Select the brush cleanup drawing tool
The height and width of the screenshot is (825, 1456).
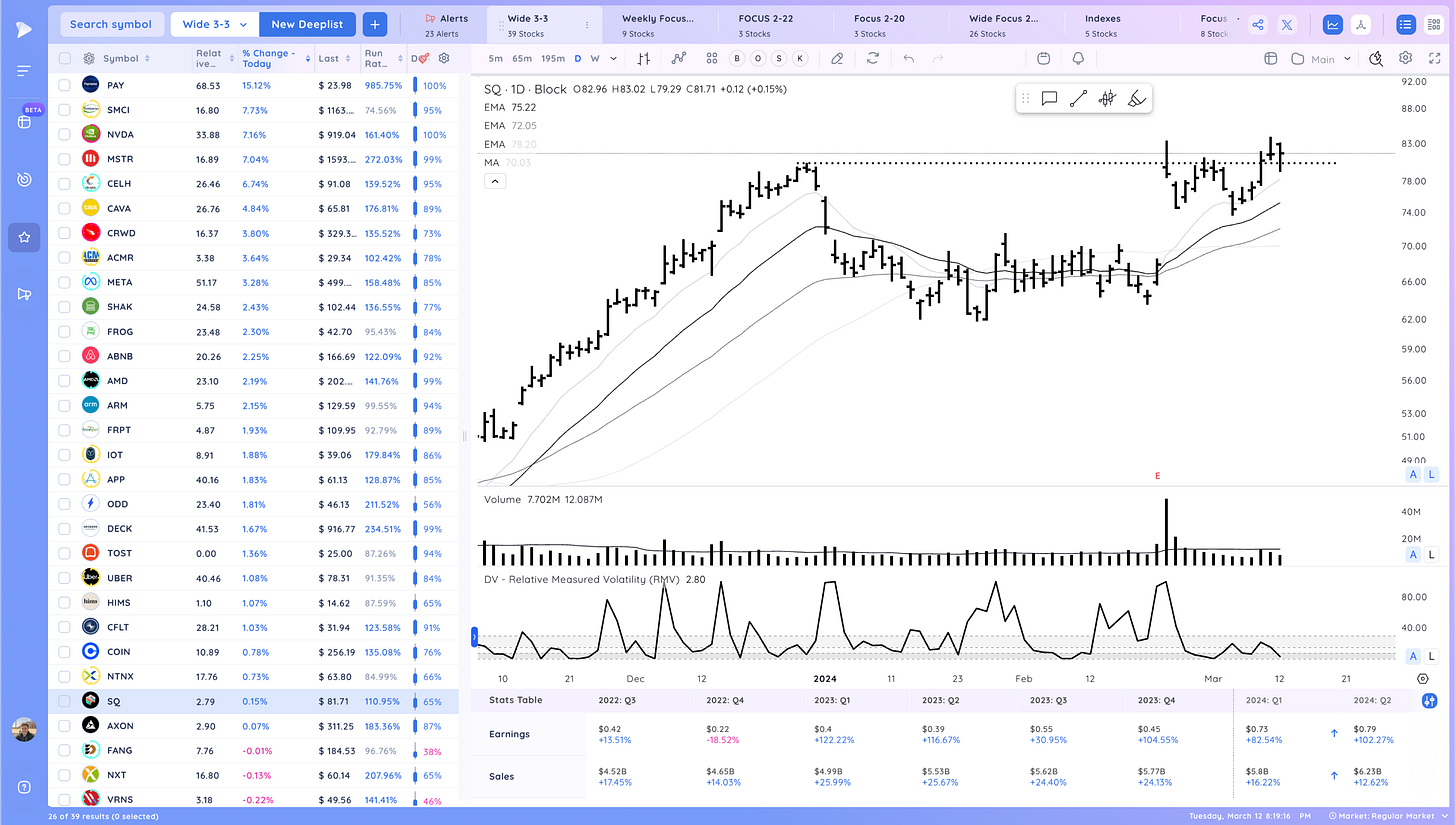click(x=1136, y=98)
